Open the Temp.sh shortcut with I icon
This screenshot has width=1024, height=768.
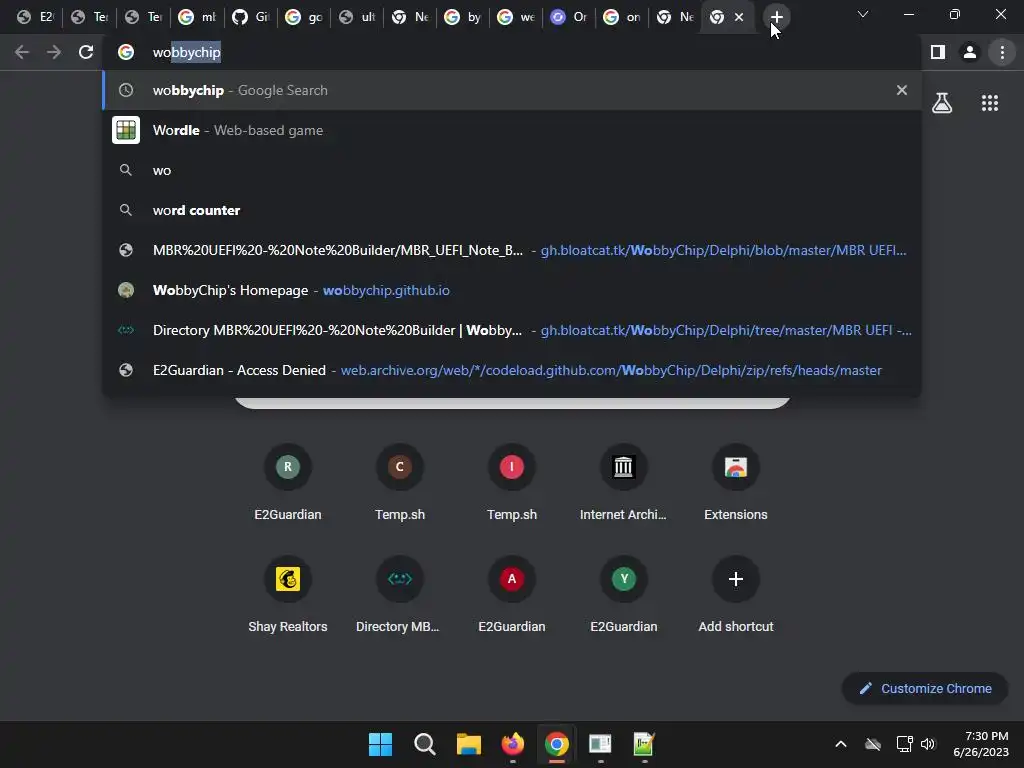coord(512,483)
